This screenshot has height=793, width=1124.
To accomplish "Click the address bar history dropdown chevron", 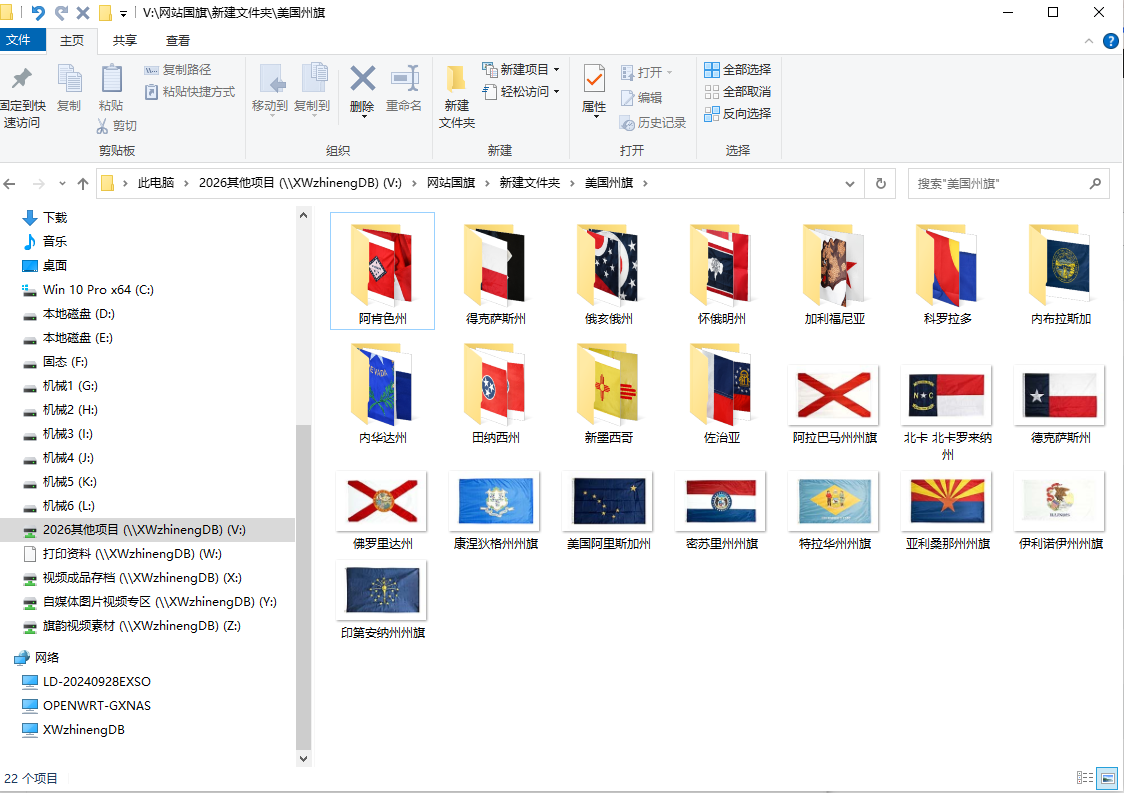I will pyautogui.click(x=849, y=184).
